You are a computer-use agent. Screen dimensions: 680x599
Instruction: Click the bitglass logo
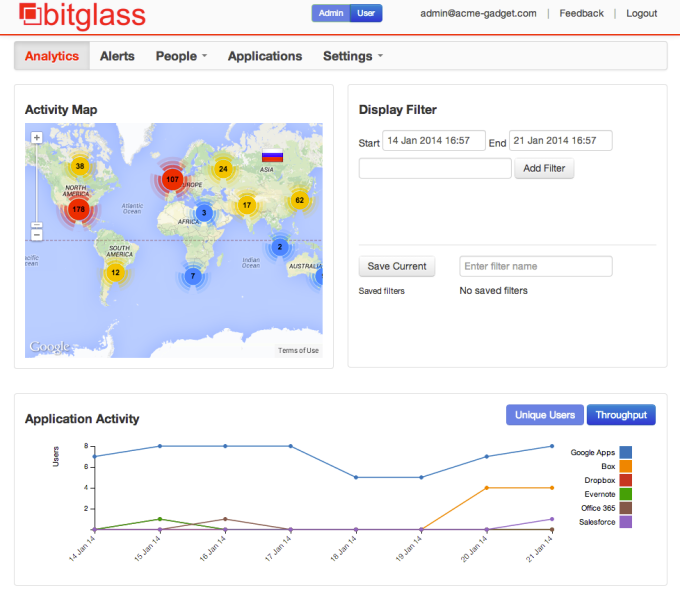pos(82,16)
